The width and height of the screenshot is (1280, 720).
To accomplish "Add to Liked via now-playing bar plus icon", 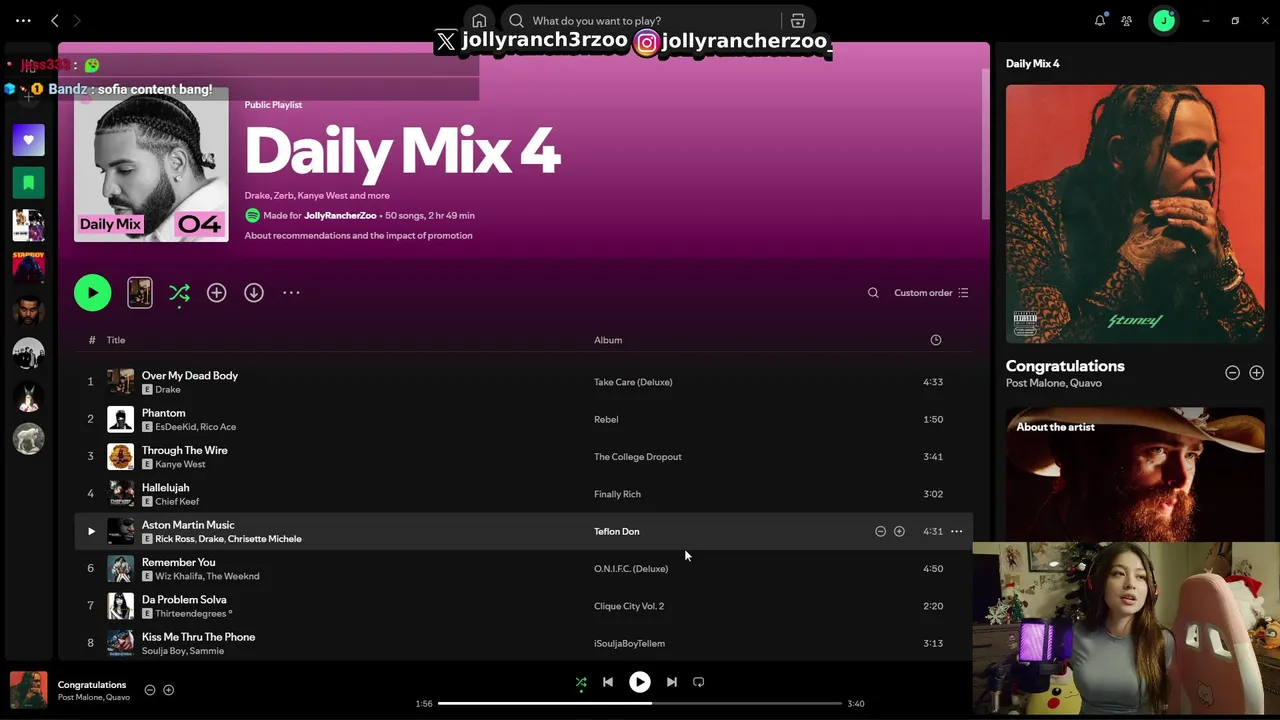I will coord(168,690).
